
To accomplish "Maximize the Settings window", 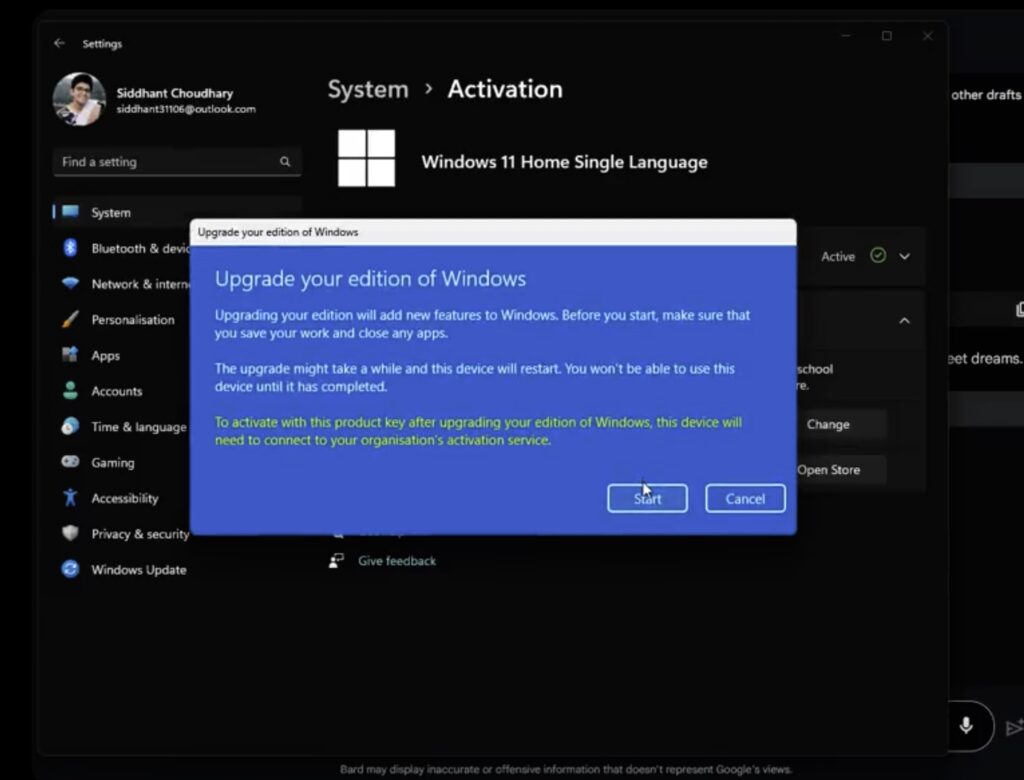I will tap(887, 36).
